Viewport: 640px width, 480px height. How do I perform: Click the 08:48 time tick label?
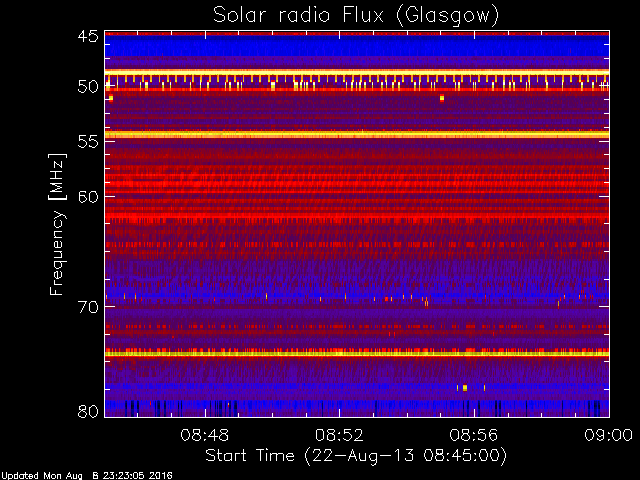204,435
